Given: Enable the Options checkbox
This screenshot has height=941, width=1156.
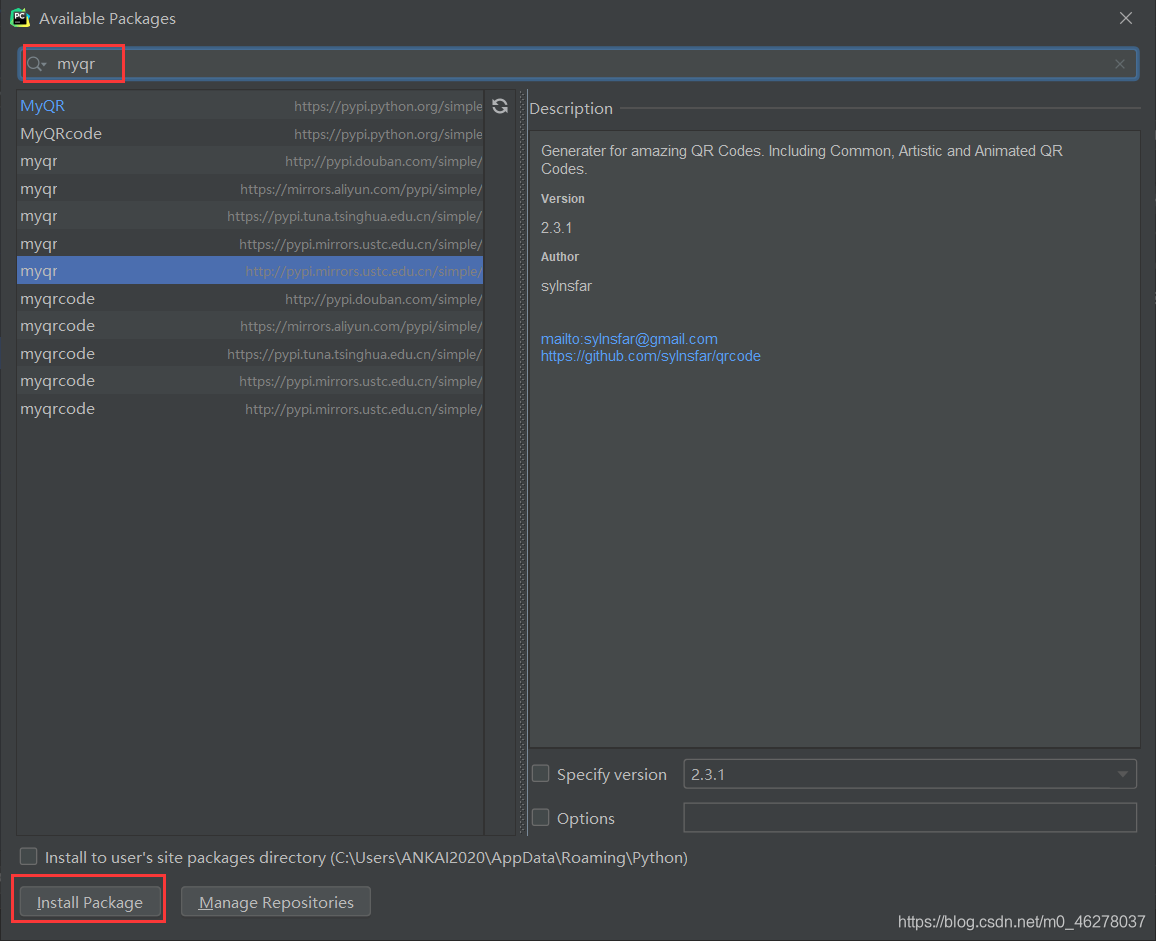Looking at the screenshot, I should click(x=541, y=818).
